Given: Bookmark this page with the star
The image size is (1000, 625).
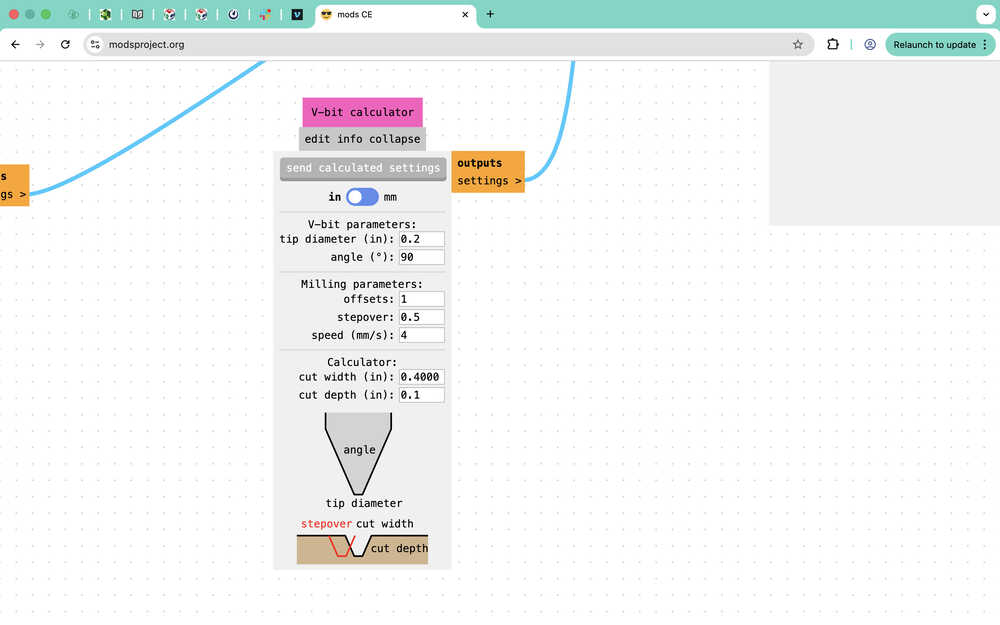Looking at the screenshot, I should coord(798,45).
